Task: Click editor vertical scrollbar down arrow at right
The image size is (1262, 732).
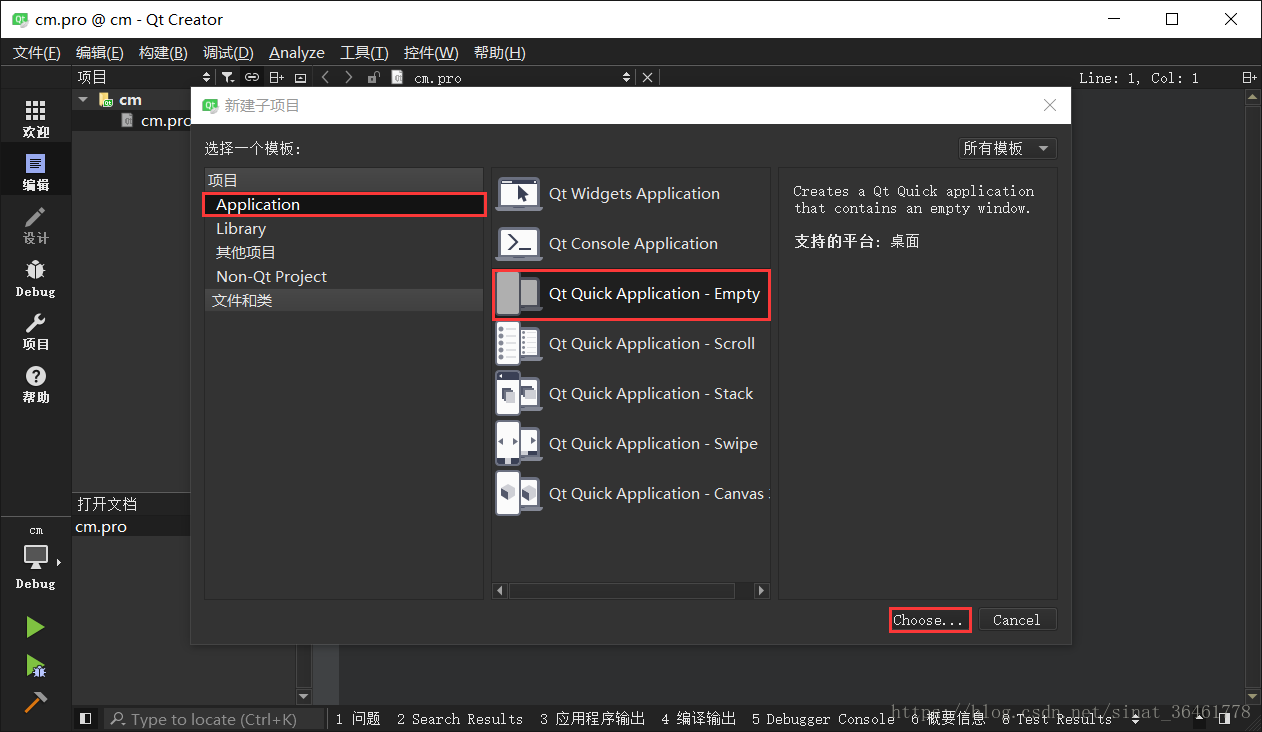Action: [1251, 696]
